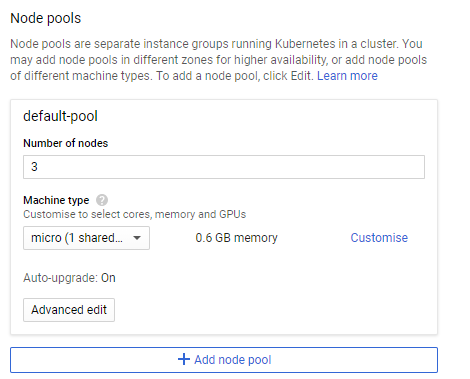Open the micro machine type dropdown
This screenshot has height=379, width=470.
click(x=86, y=238)
